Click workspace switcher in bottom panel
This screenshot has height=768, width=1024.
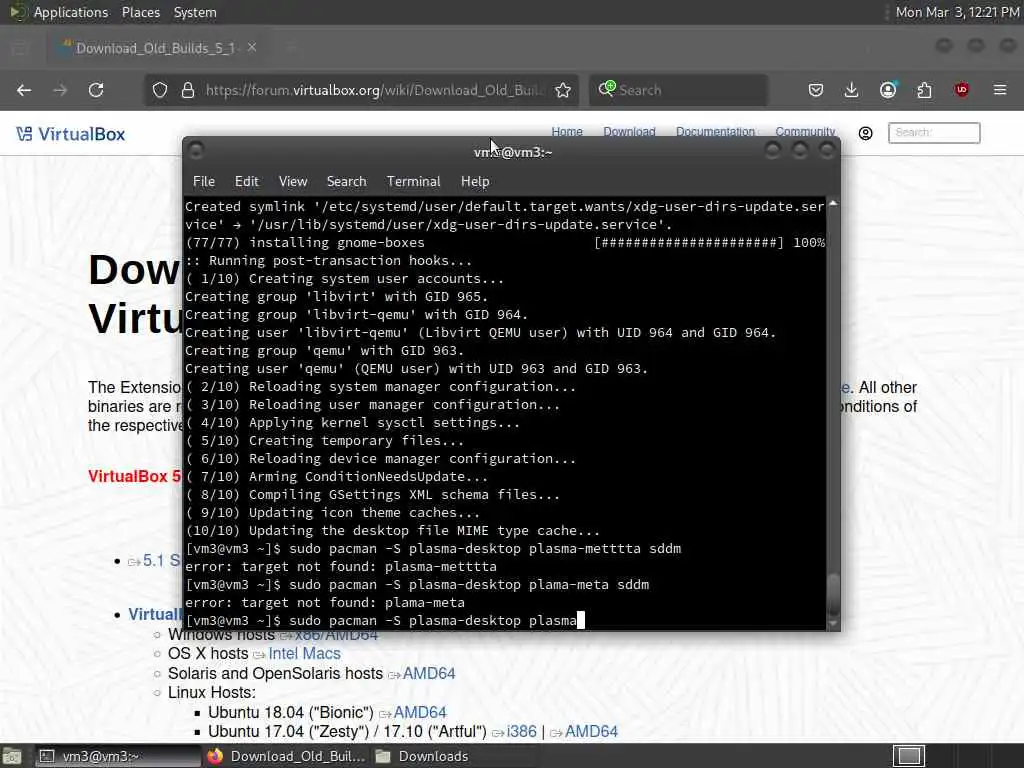coord(909,756)
